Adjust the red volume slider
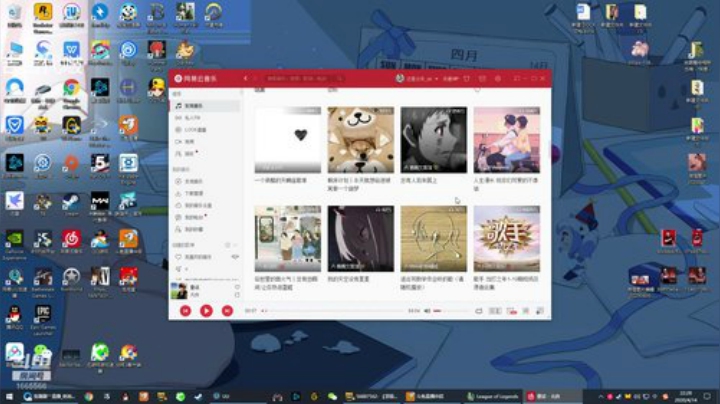The width and height of the screenshot is (720, 404). click(450, 311)
